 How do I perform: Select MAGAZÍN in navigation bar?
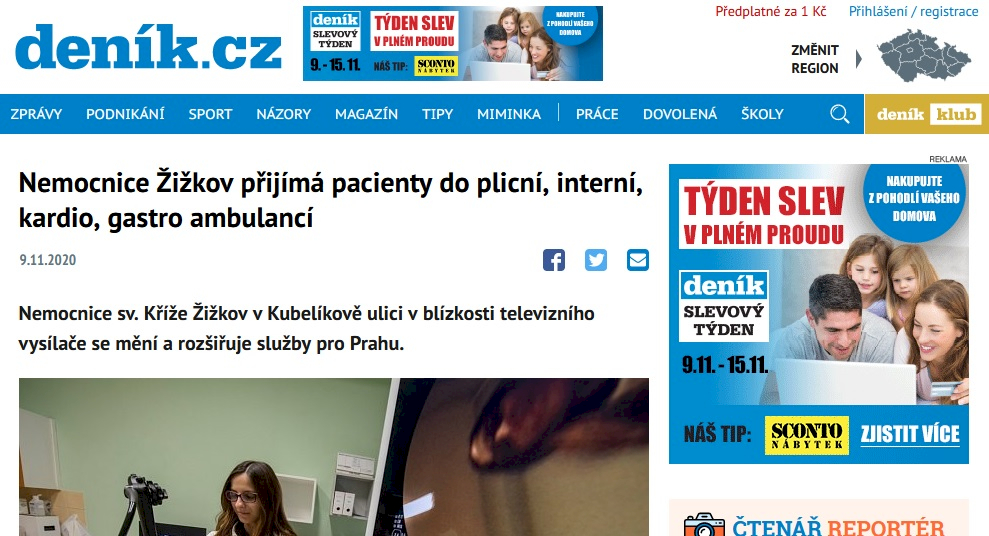point(366,114)
